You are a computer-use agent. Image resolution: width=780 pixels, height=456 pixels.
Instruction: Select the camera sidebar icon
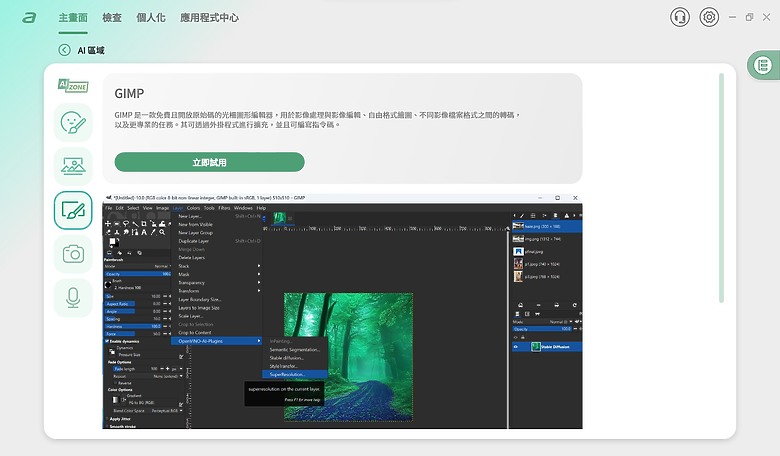(x=73, y=254)
